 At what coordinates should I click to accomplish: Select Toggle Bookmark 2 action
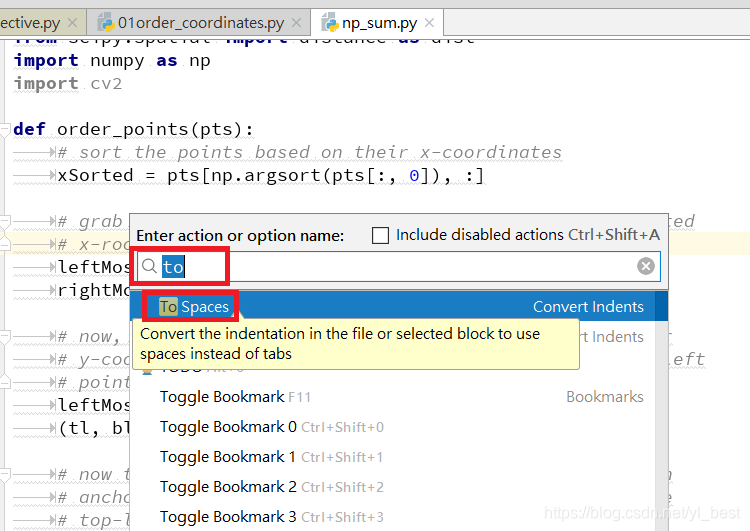[x=392, y=487]
